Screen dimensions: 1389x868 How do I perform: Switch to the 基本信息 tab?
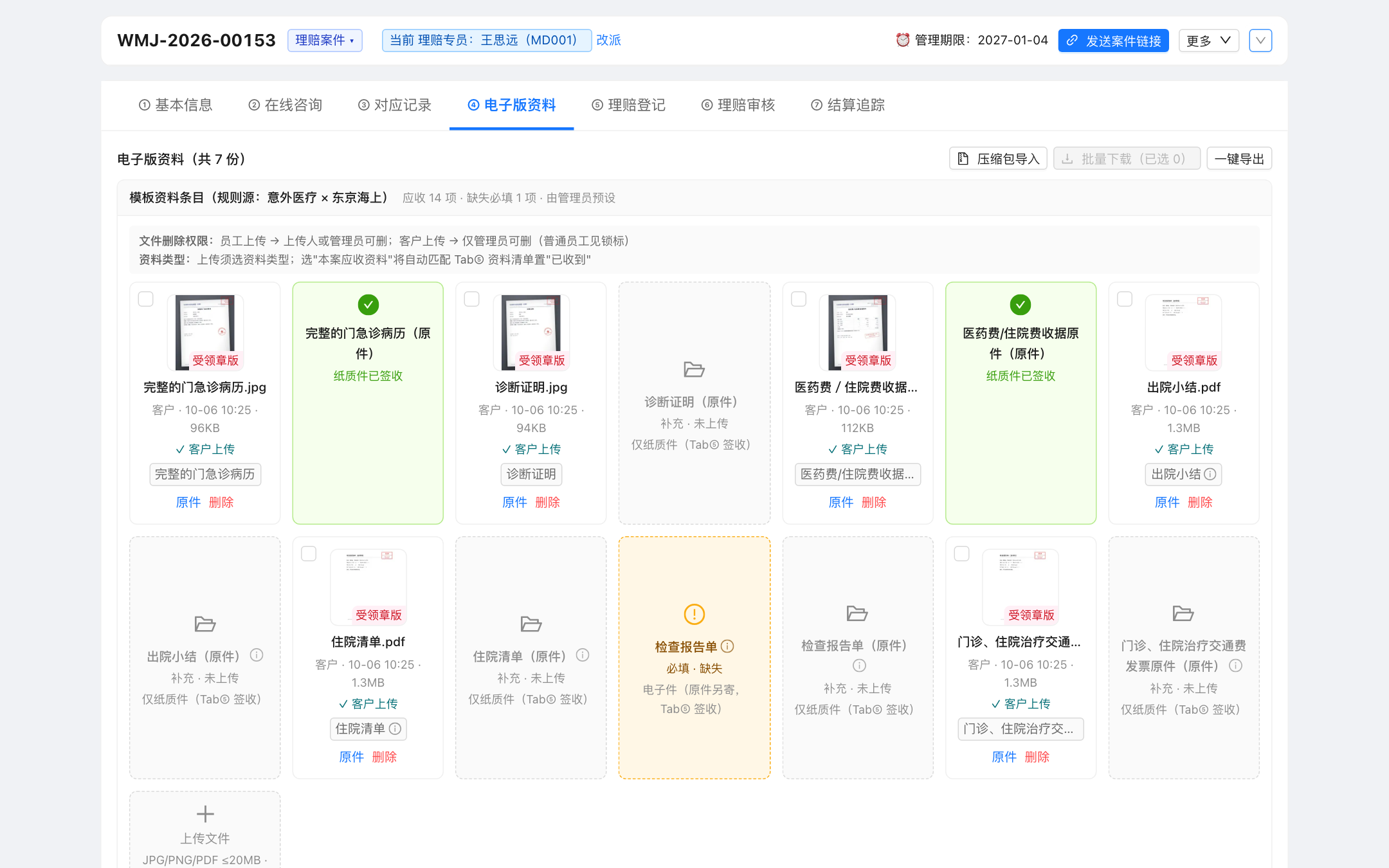click(x=176, y=105)
